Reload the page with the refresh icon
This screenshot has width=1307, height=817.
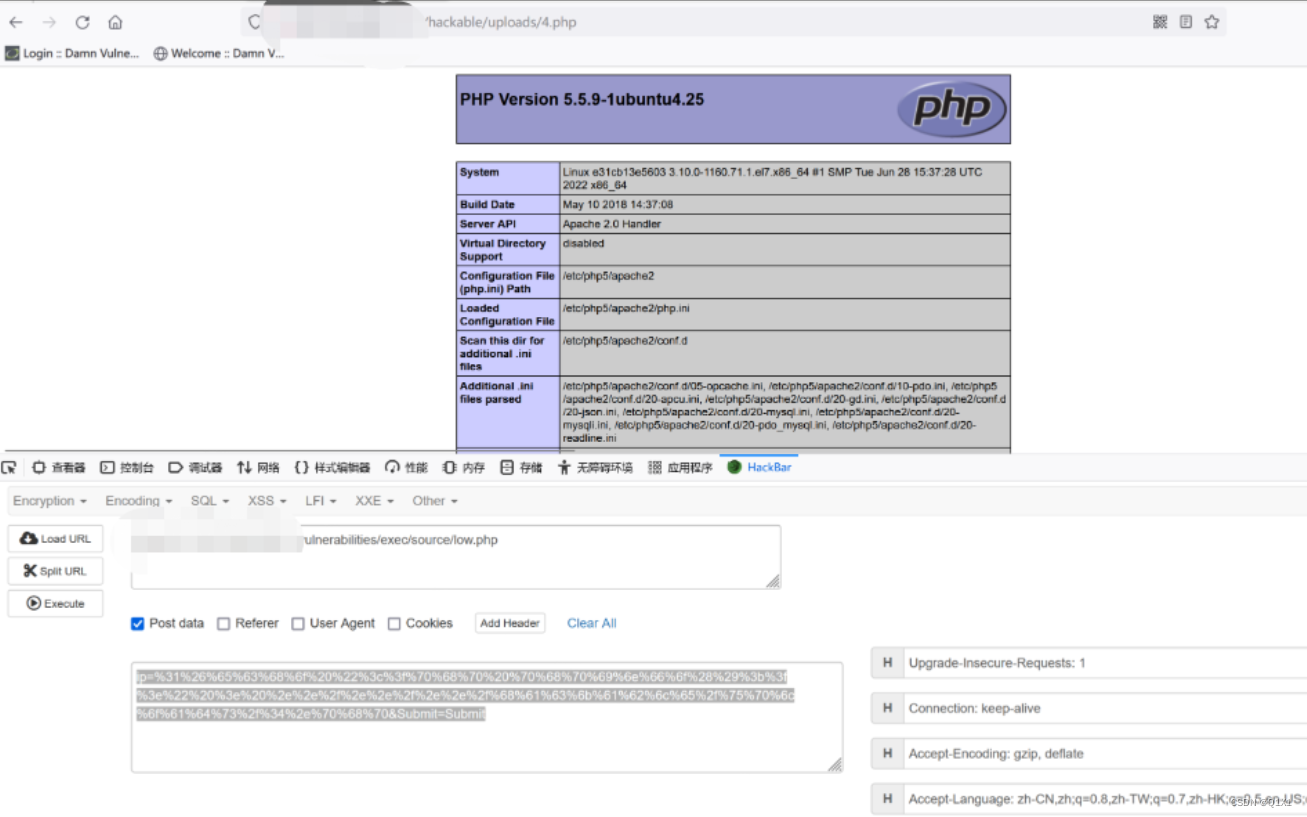click(82, 22)
